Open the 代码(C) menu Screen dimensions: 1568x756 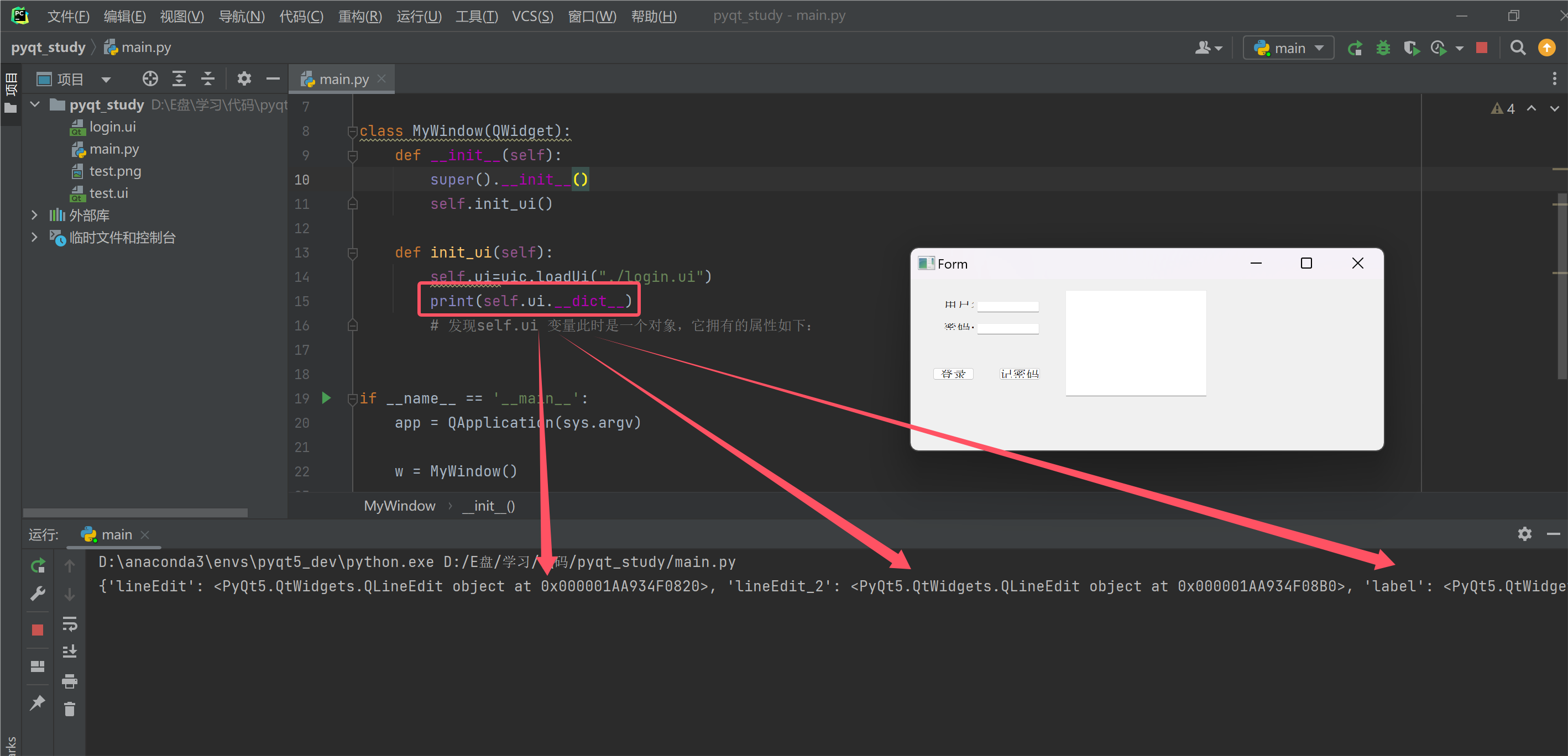coord(301,17)
